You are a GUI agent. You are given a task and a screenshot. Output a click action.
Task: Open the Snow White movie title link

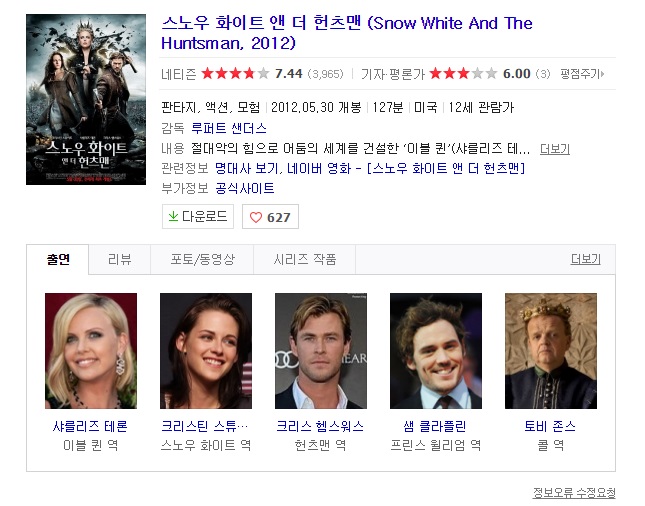pyautogui.click(x=347, y=33)
